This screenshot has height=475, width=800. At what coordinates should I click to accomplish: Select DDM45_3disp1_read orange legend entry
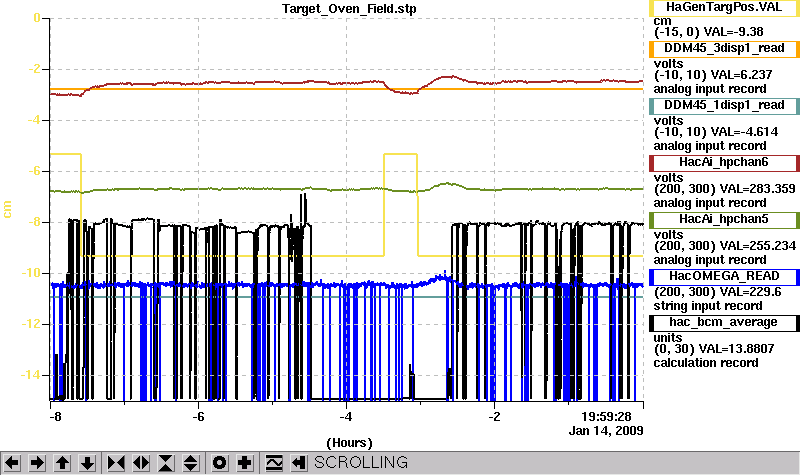point(724,48)
